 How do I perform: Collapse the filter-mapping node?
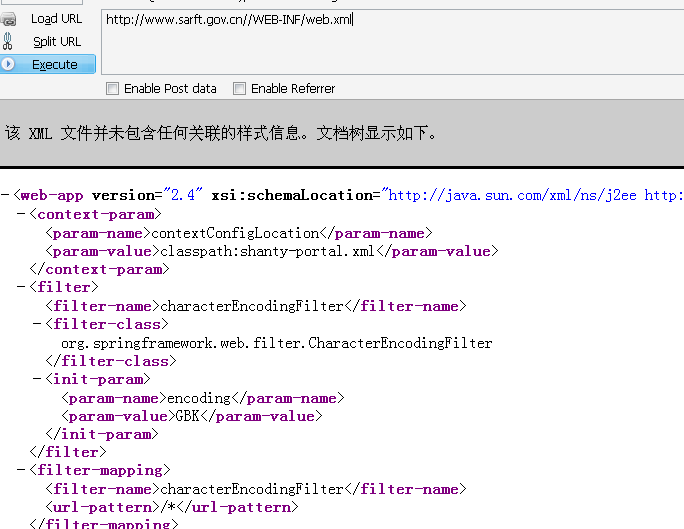click(21, 470)
